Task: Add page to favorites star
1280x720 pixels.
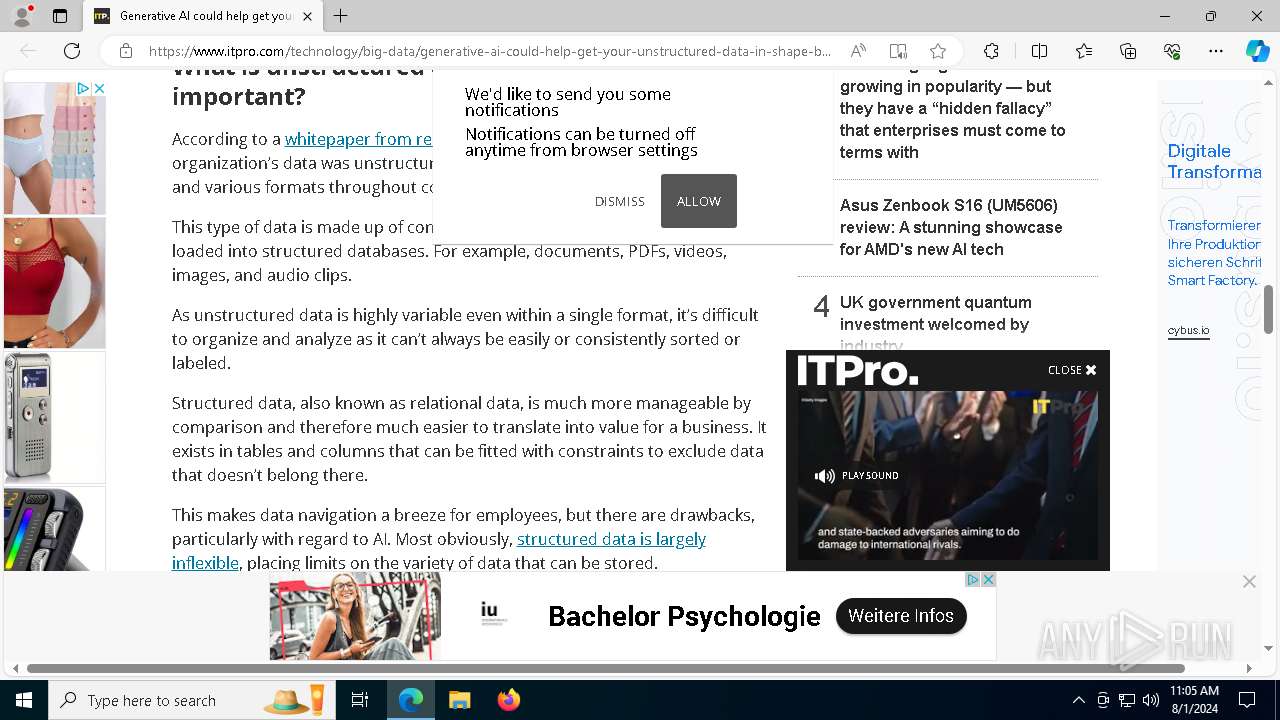Action: pyautogui.click(x=938, y=51)
